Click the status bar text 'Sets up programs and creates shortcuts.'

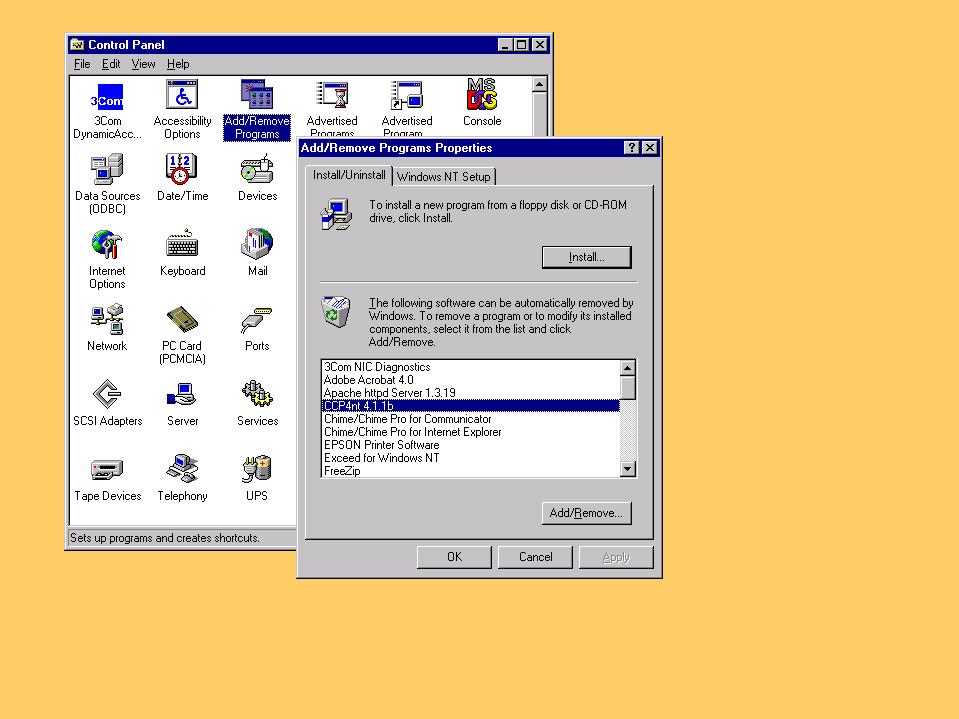[x=165, y=538]
